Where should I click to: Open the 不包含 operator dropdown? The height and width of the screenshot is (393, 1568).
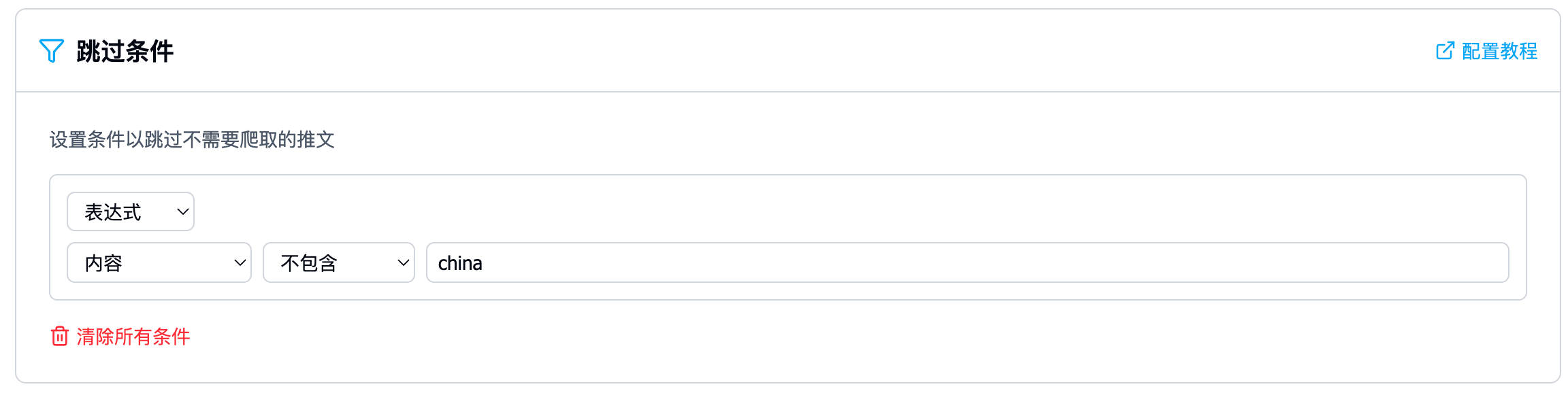[x=339, y=262]
